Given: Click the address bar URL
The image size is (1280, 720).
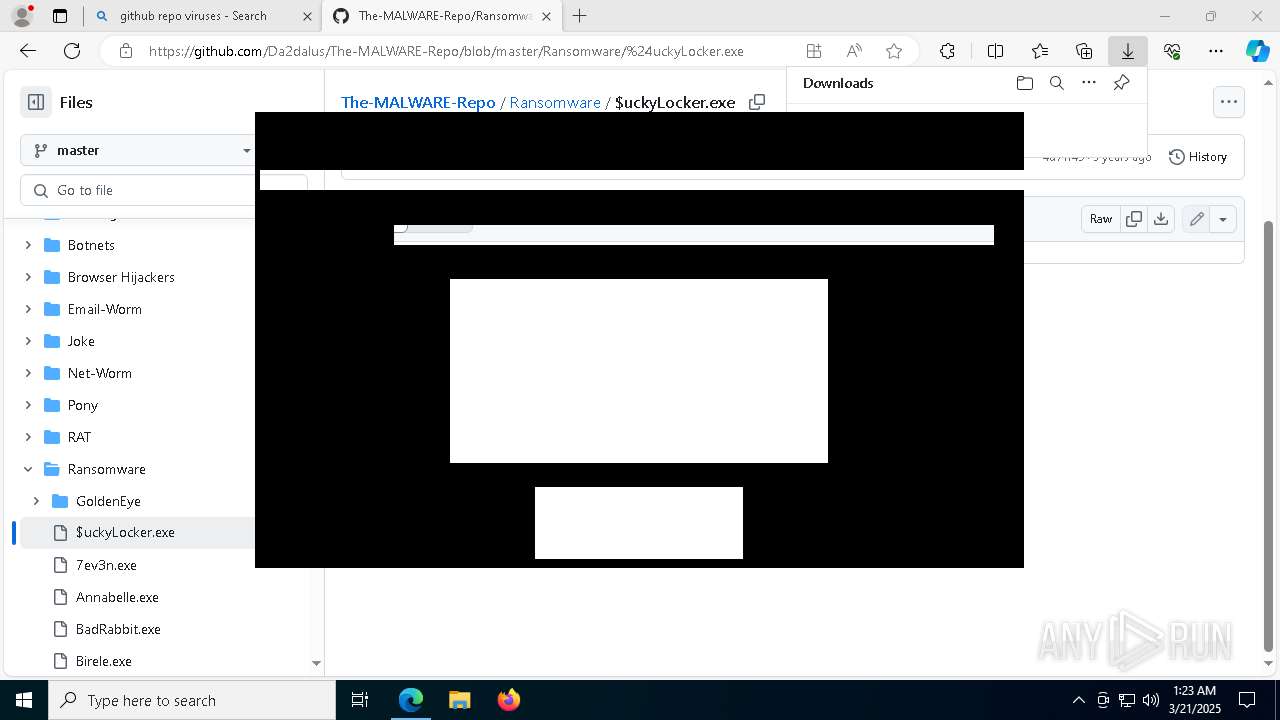Looking at the screenshot, I should 446,51.
